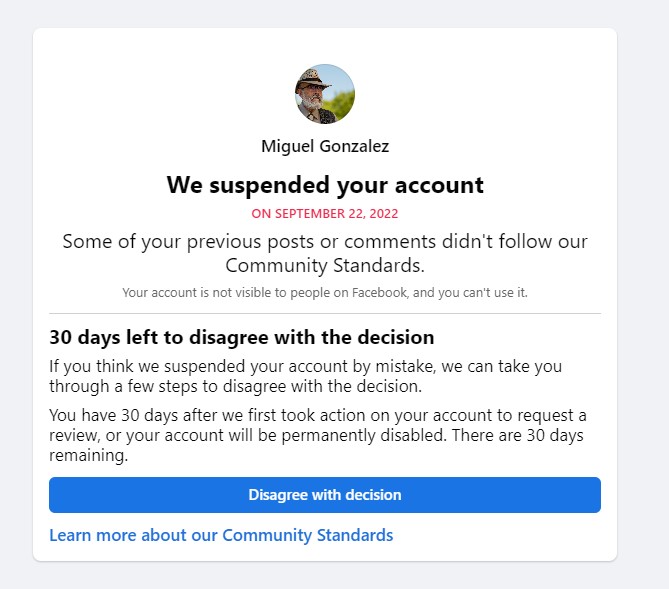Click permanently disabled in the warning text
The image size is (669, 589).
(x=365, y=435)
